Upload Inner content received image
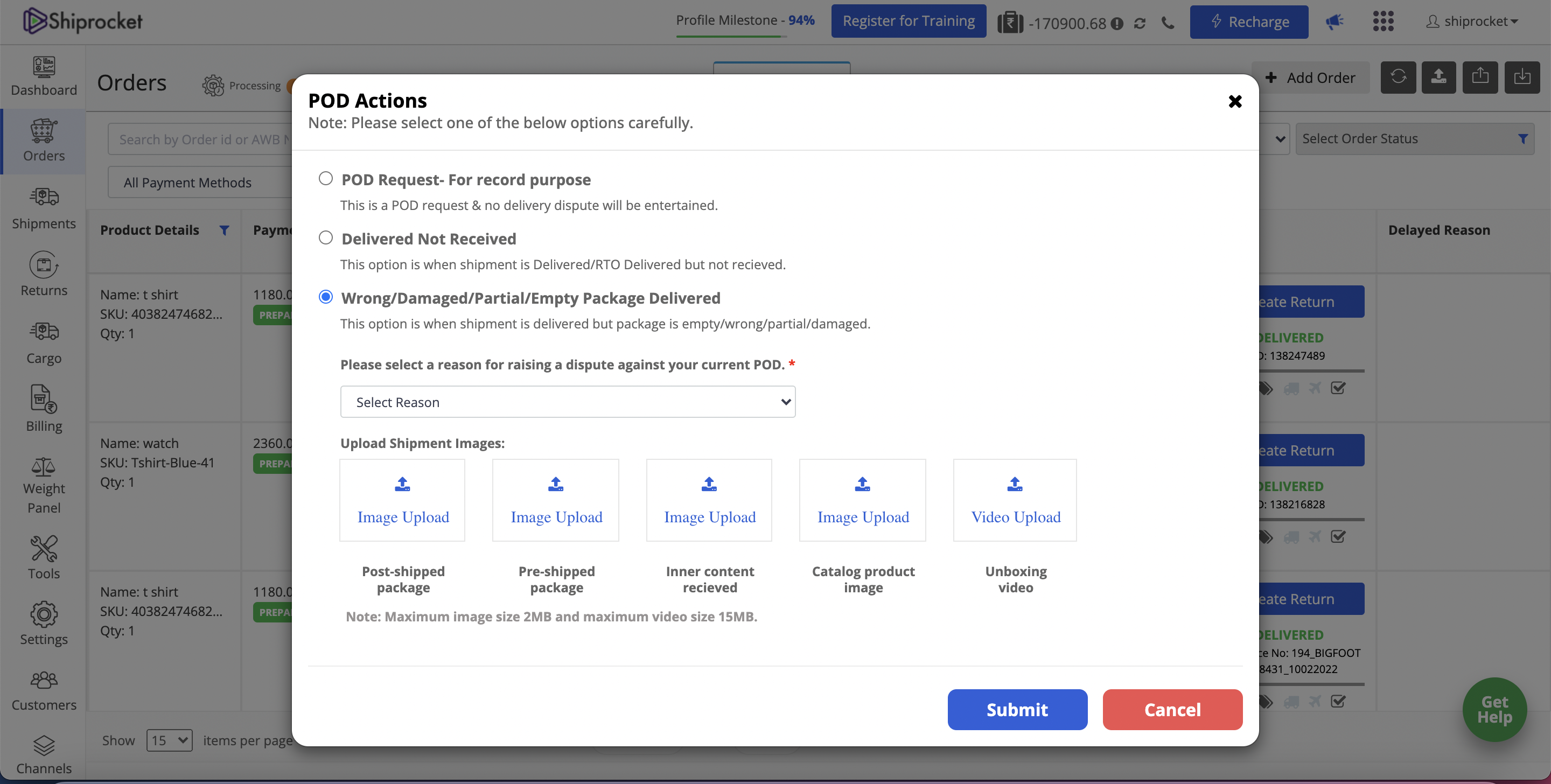Image resolution: width=1551 pixels, height=784 pixels. [x=709, y=500]
